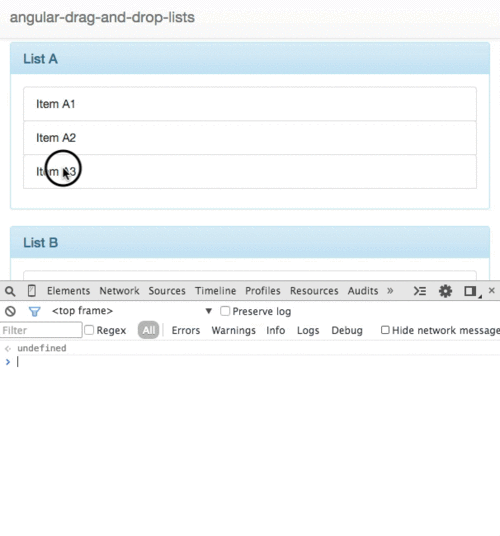Toggle device mode phone icon
This screenshot has height=536, width=500.
pyautogui.click(x=31, y=291)
